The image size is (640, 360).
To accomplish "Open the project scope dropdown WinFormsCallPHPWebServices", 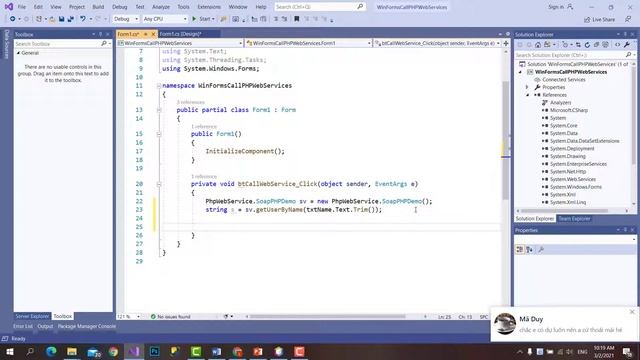I will coord(180,43).
